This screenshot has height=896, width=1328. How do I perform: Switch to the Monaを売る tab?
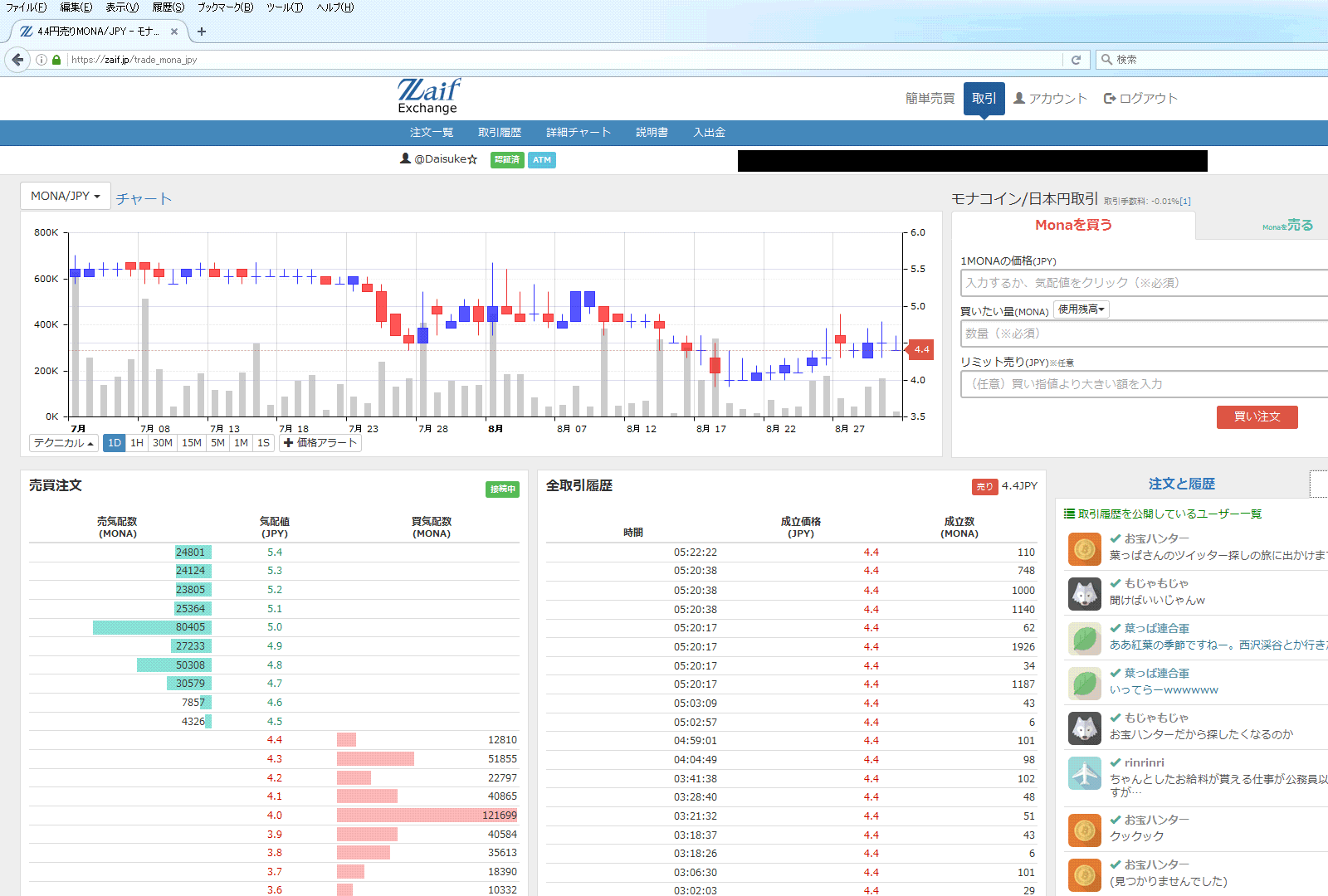coord(1287,226)
